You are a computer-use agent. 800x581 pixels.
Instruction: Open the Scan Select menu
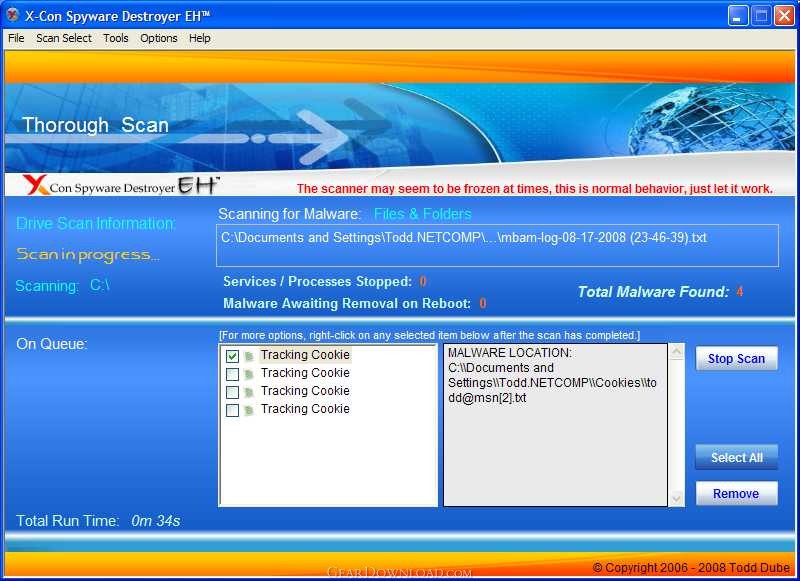pyautogui.click(x=64, y=38)
